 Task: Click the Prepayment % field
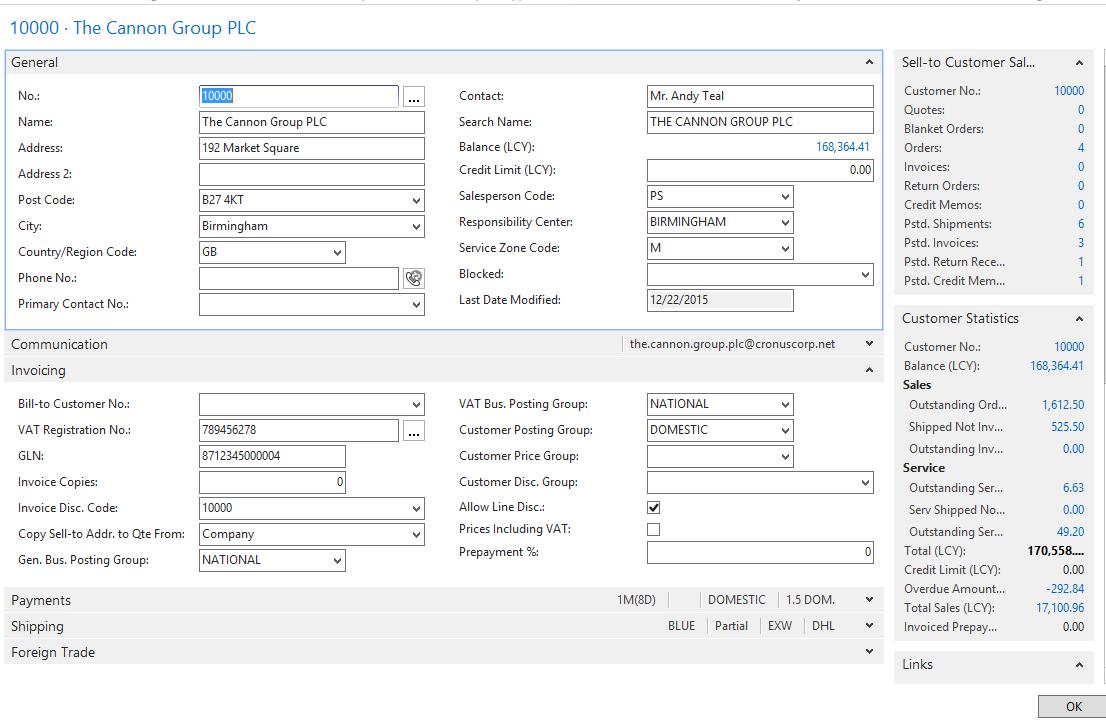click(760, 552)
